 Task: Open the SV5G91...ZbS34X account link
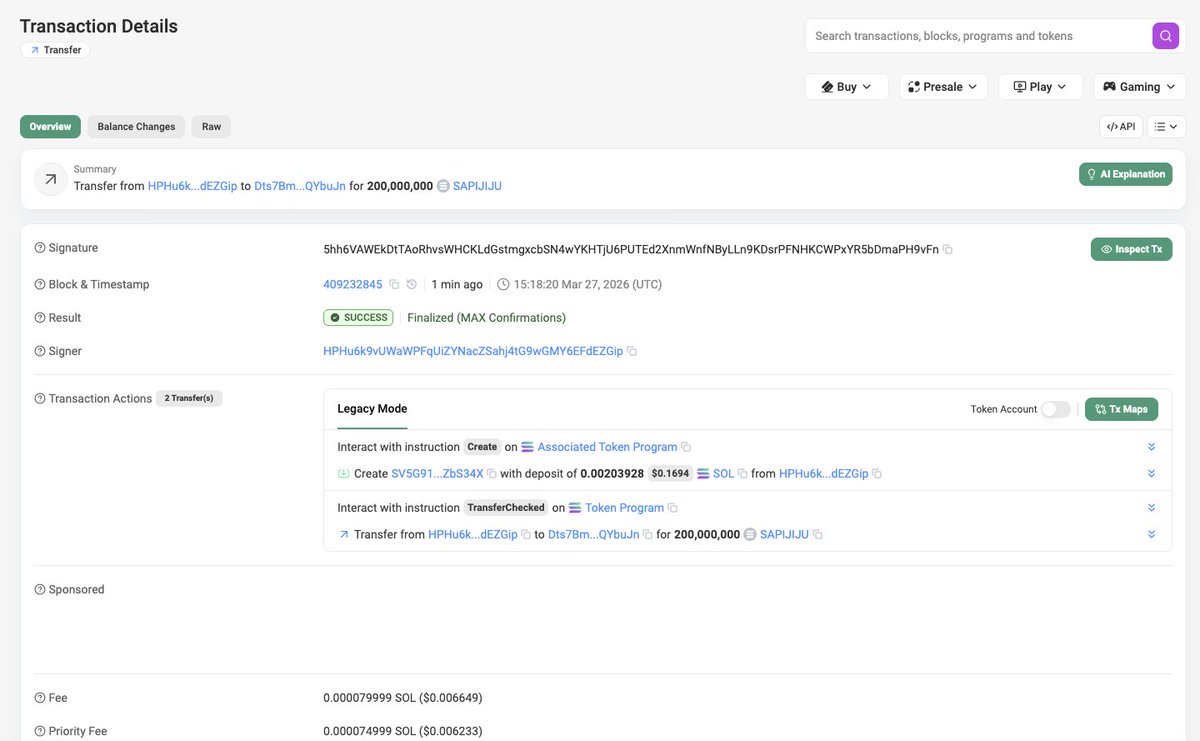click(x=437, y=474)
